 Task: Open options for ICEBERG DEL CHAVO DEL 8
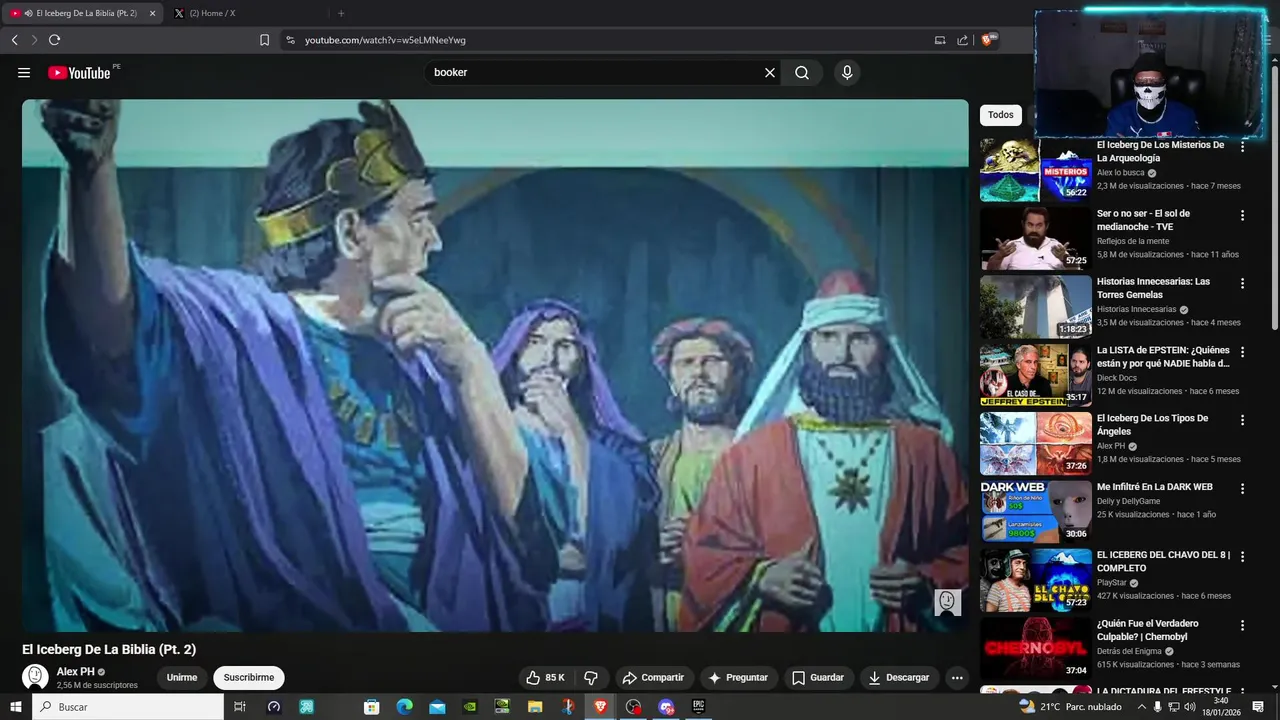[1242, 556]
